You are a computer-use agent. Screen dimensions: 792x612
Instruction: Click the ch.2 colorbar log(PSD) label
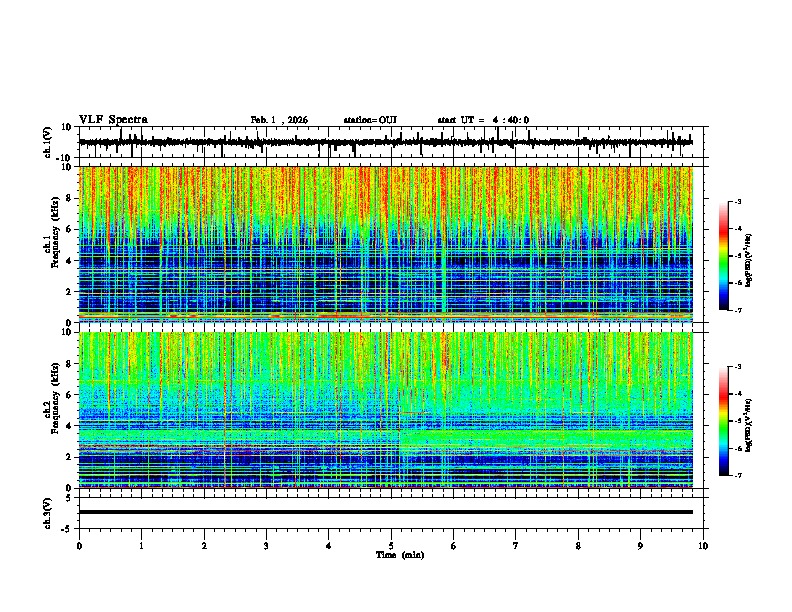pyautogui.click(x=748, y=425)
